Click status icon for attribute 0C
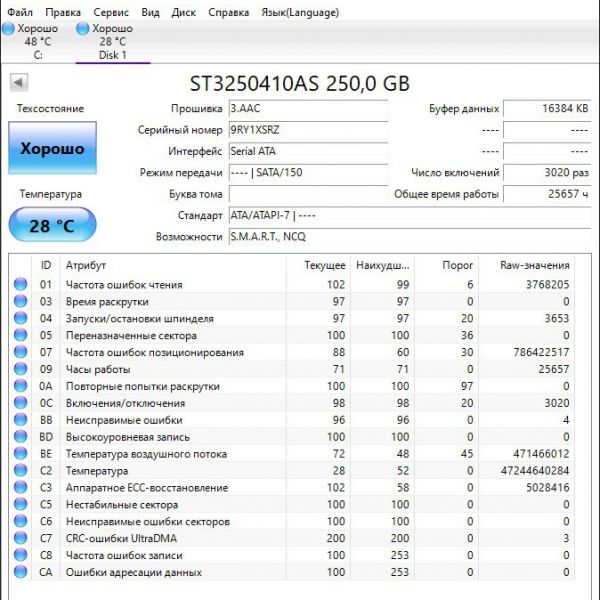This screenshot has height=600, width=600. [20, 403]
